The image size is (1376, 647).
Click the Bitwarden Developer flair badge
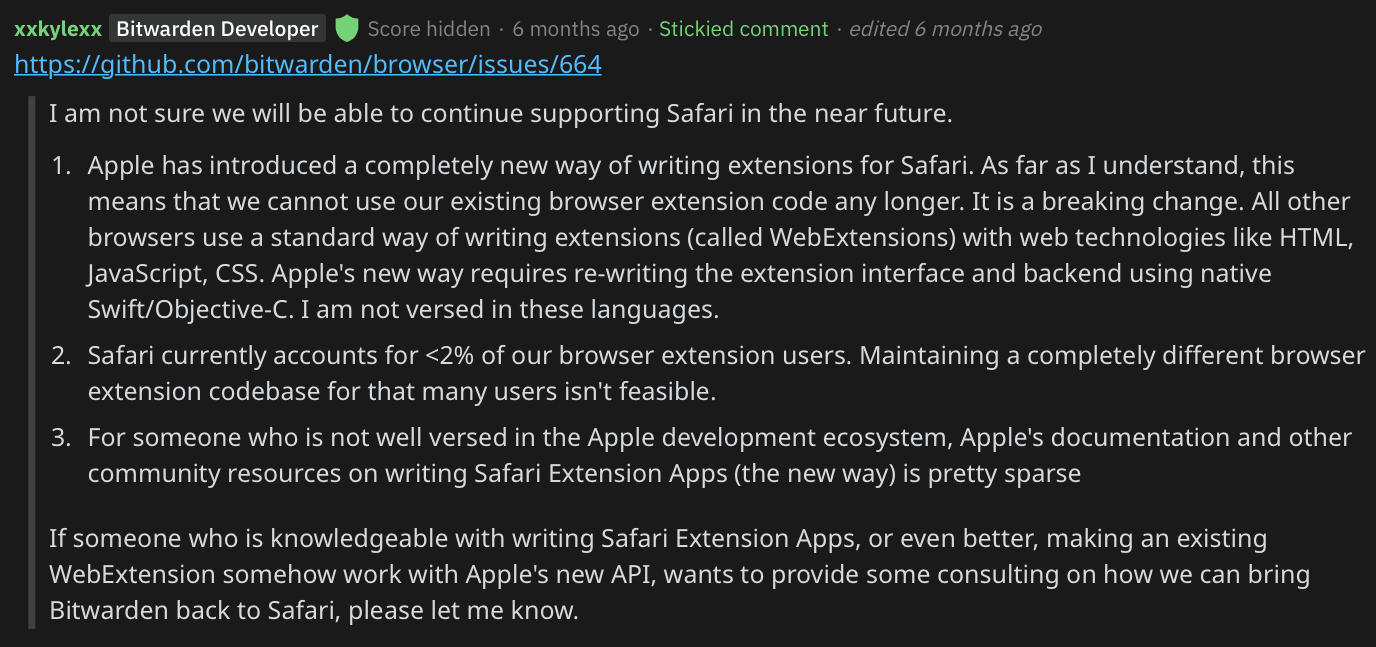[x=217, y=29]
